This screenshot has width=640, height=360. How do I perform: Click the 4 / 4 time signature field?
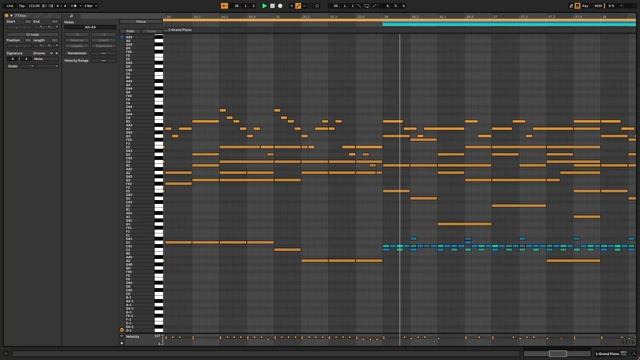click(61, 6)
